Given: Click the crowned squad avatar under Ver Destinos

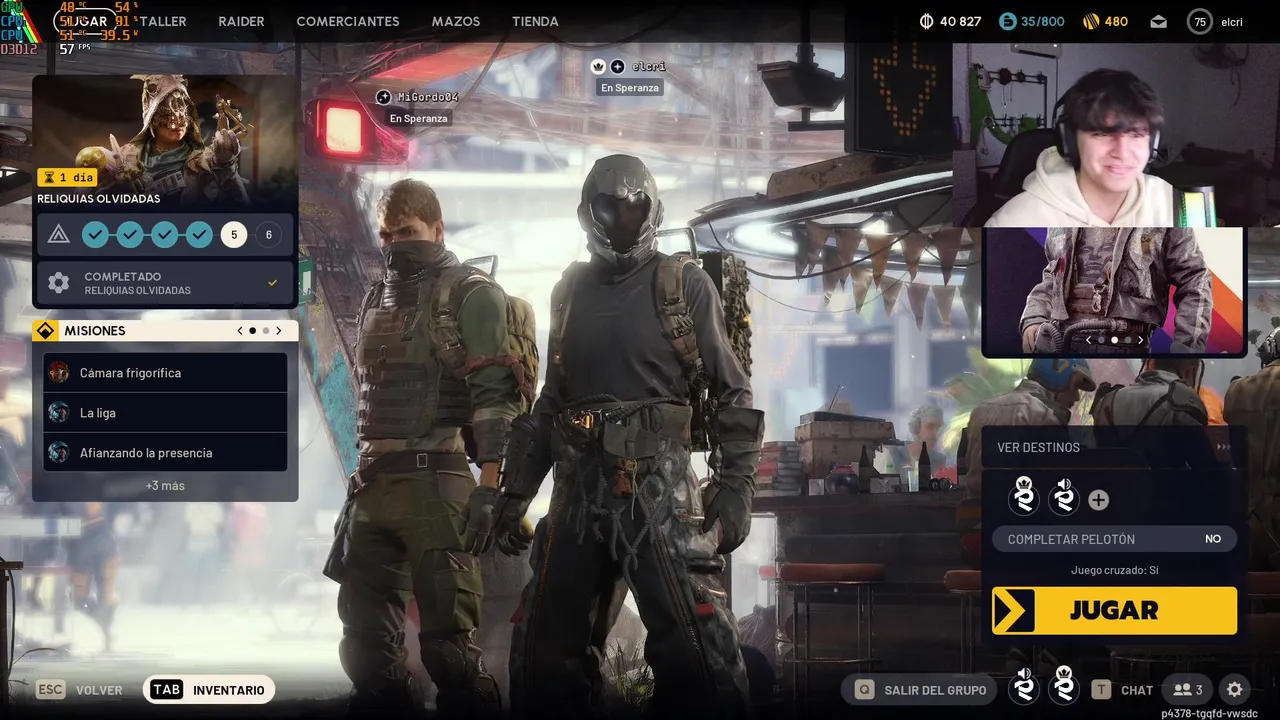Looking at the screenshot, I should [1024, 497].
